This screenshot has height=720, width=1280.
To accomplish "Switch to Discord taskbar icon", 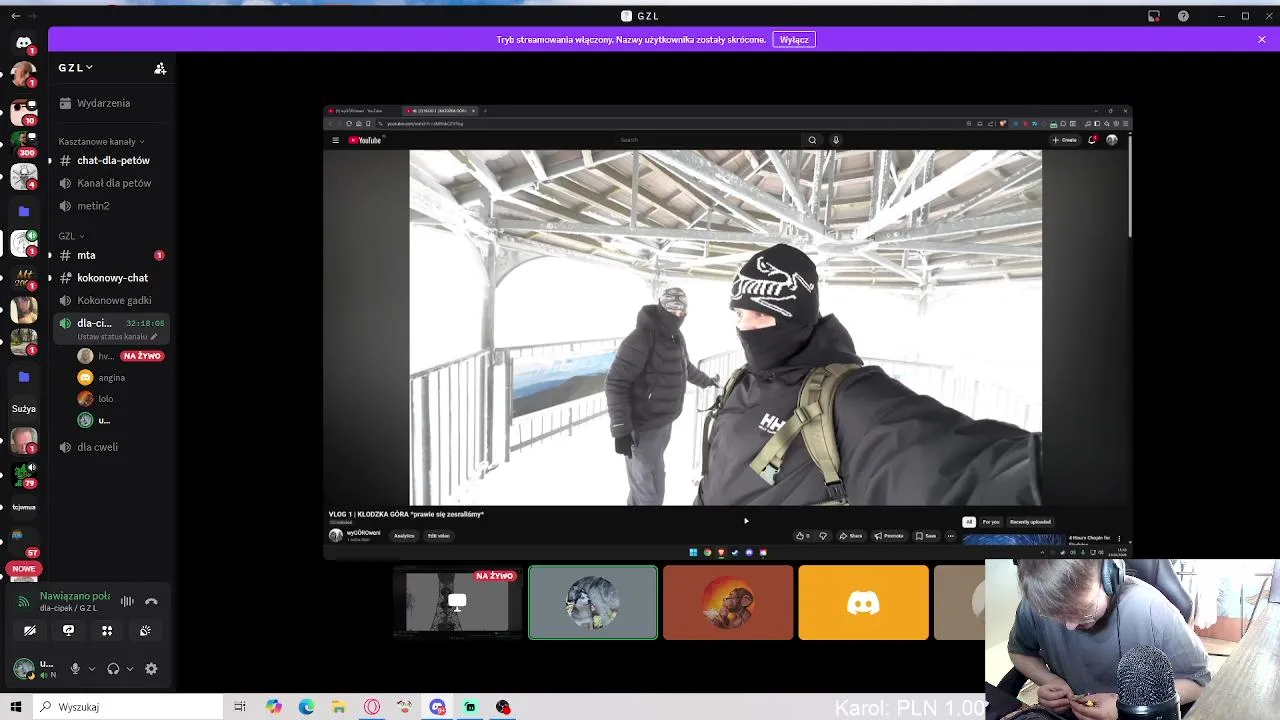I will click(437, 707).
